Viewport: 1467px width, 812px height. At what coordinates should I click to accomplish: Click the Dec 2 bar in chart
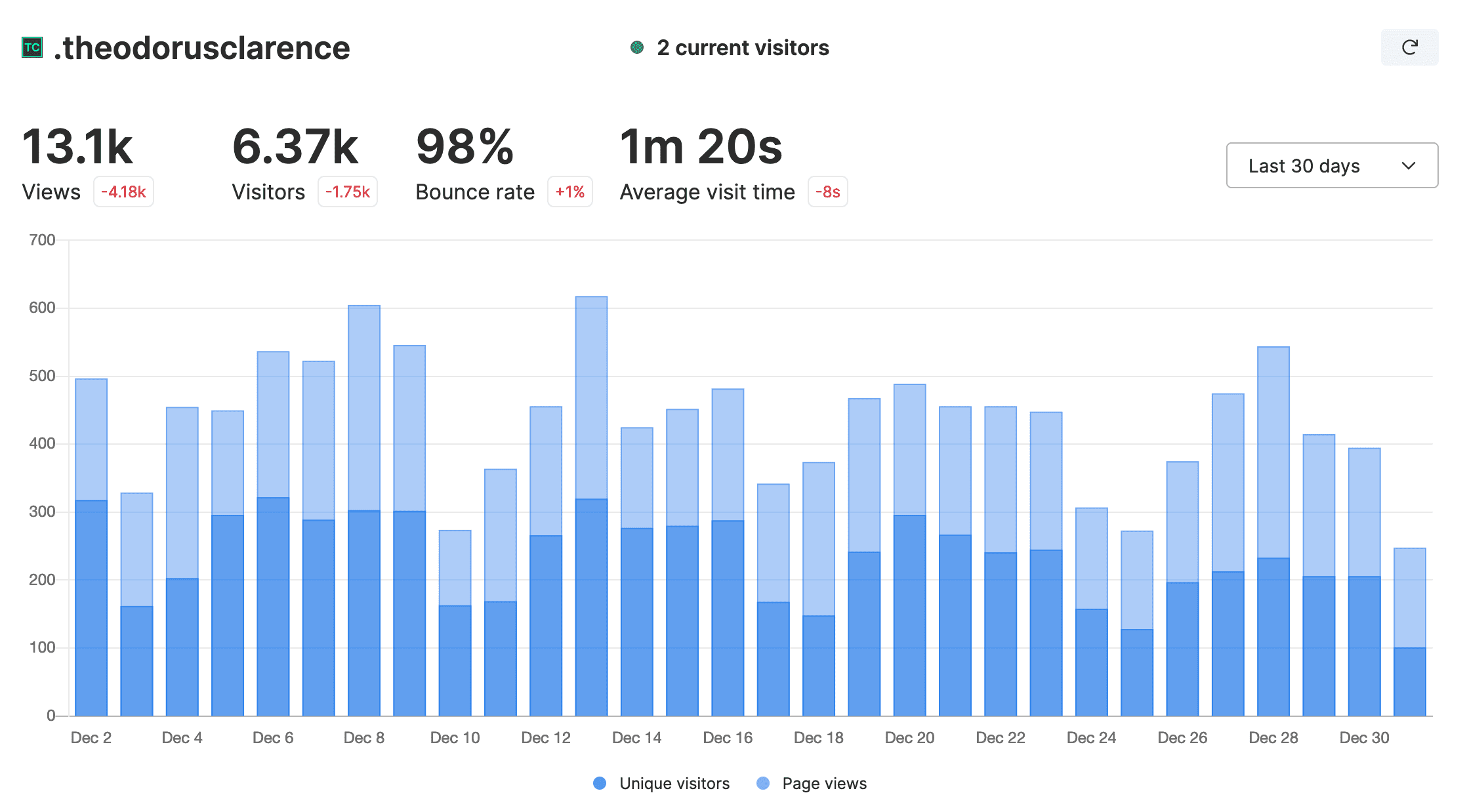pos(91,547)
